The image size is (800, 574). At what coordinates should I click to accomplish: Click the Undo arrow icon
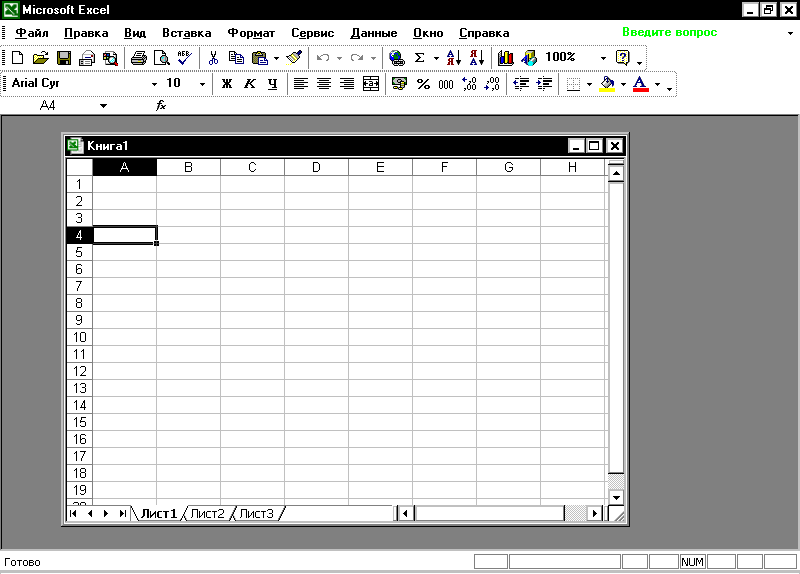click(x=322, y=58)
